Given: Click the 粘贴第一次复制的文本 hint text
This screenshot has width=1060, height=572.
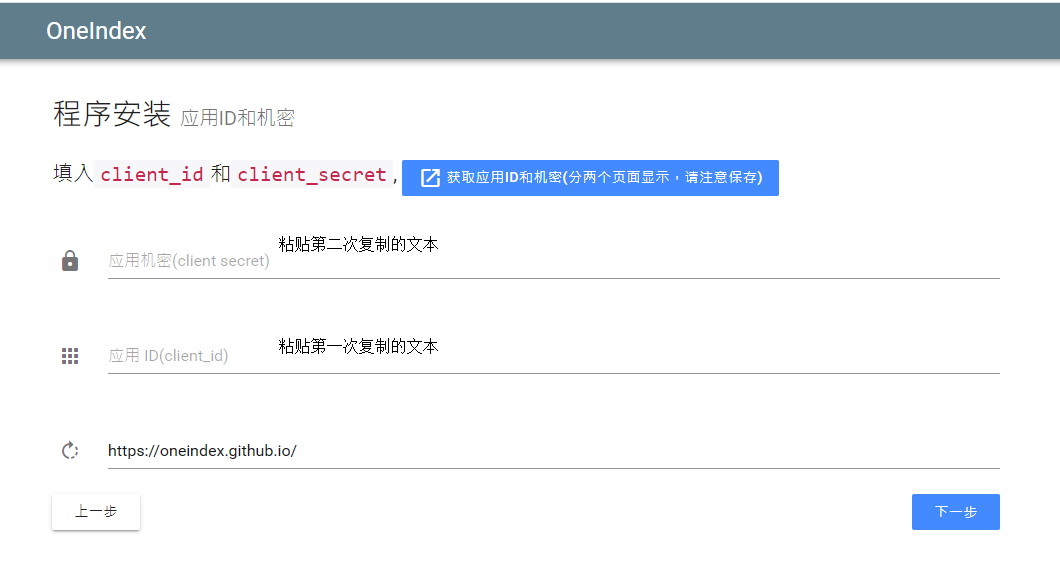Looking at the screenshot, I should pos(358,346).
